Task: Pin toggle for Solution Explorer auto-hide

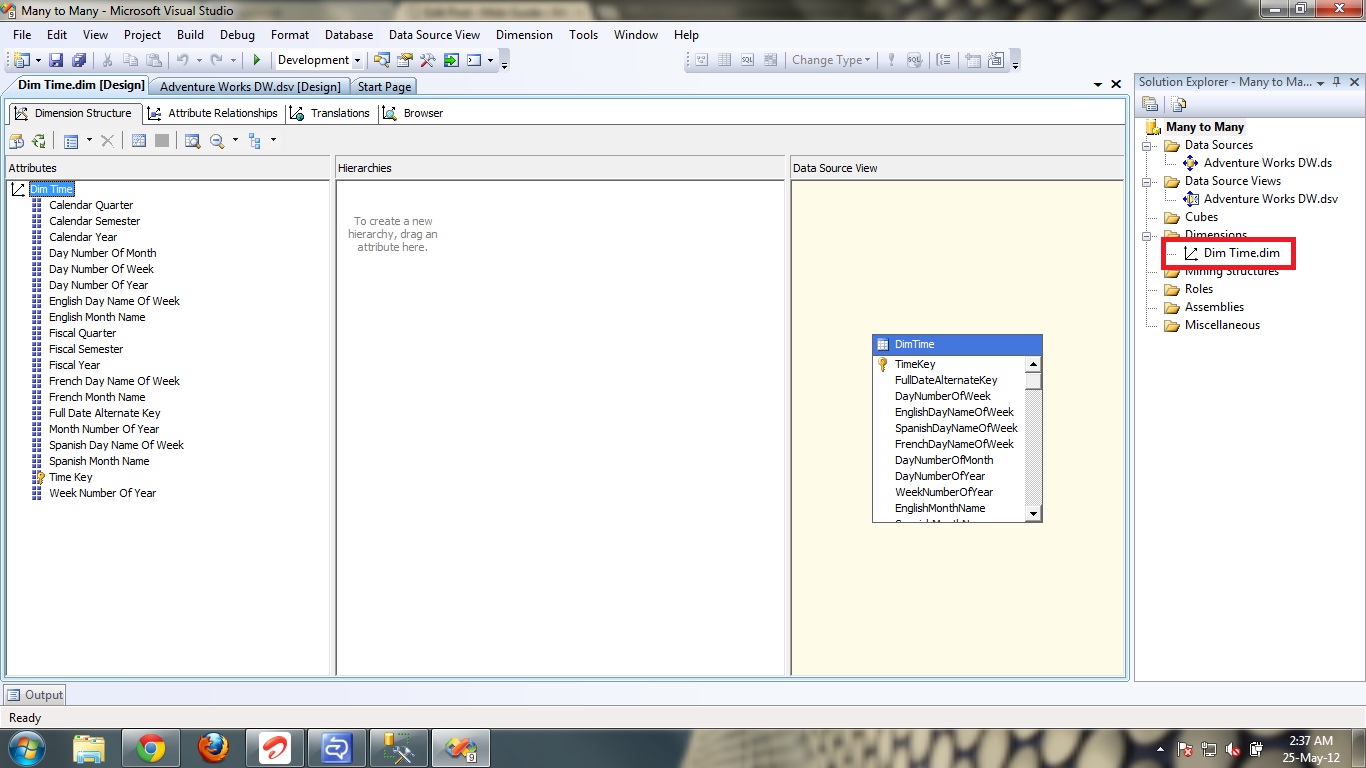Action: click(x=1337, y=83)
